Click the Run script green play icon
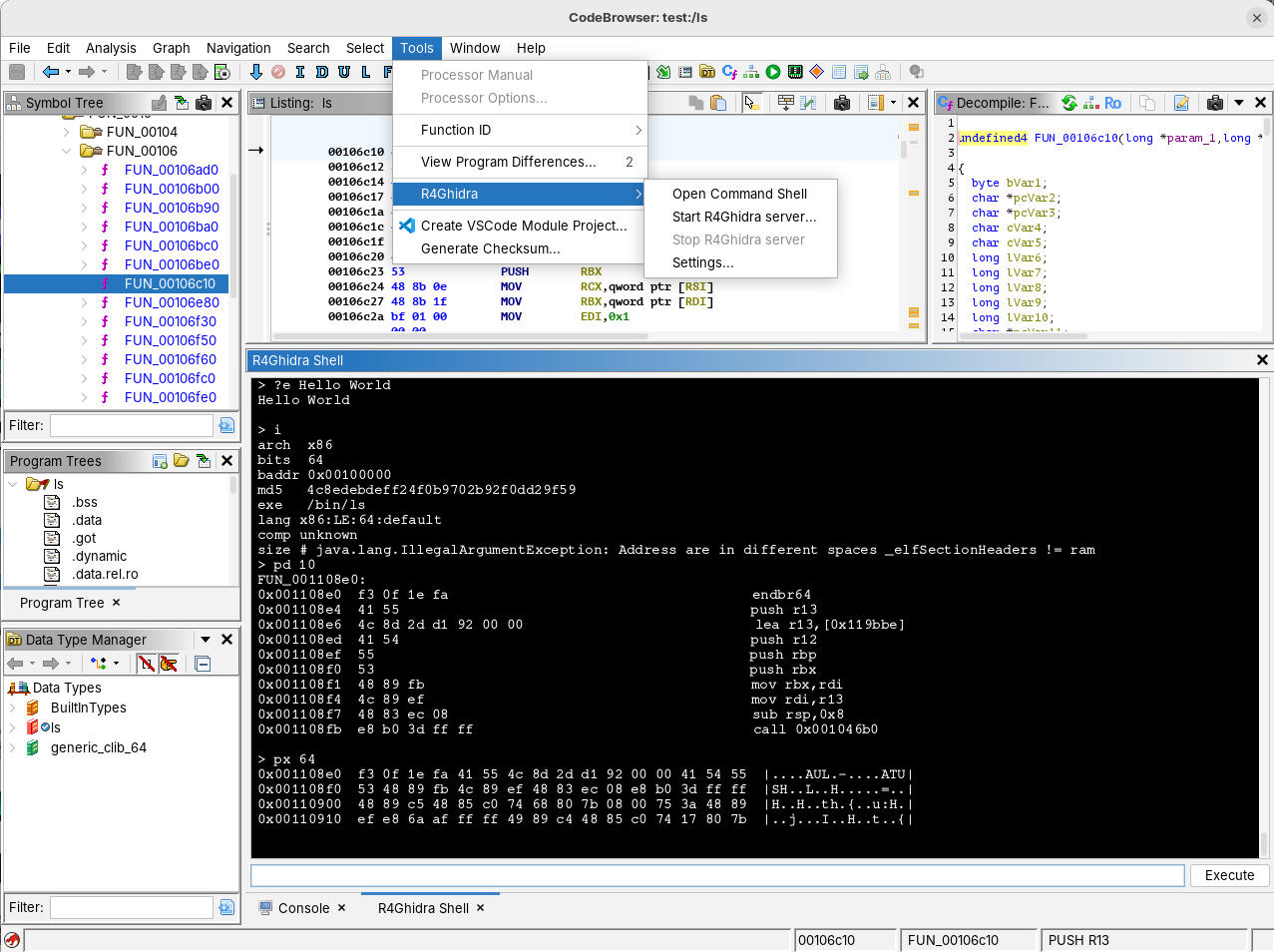Screen dimensions: 1274x952 773,72
